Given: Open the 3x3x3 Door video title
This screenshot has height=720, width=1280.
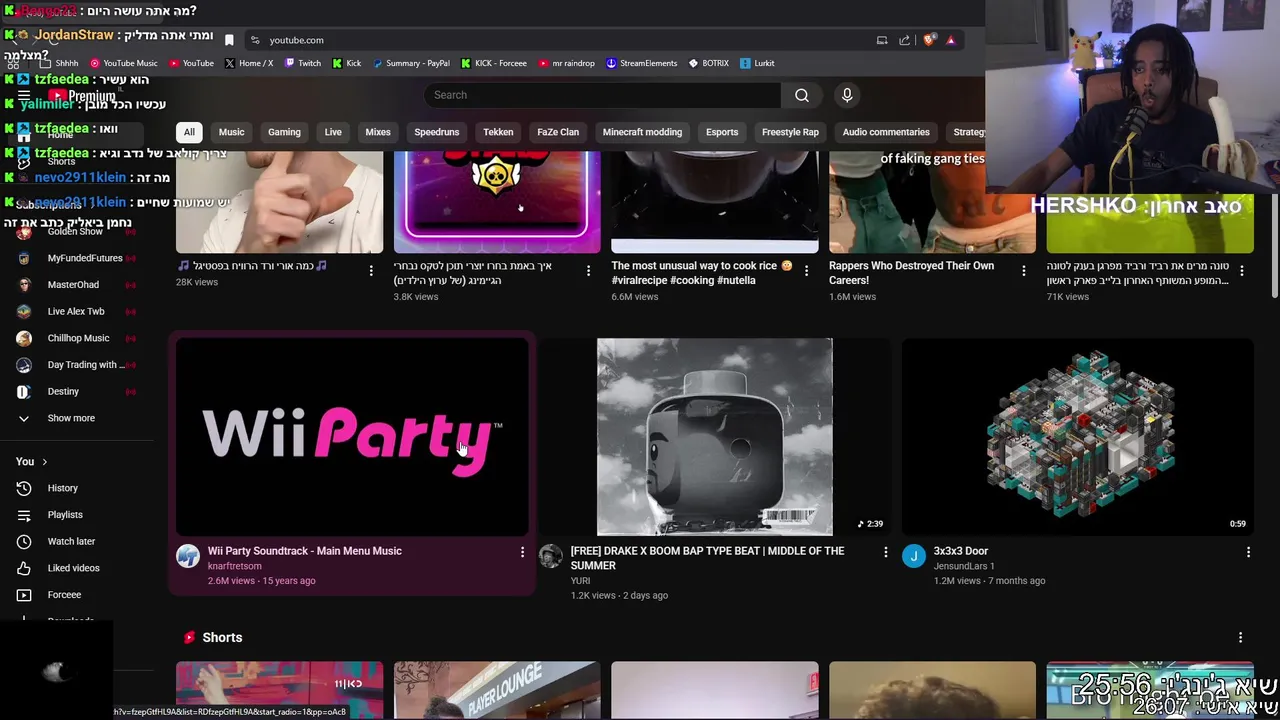Looking at the screenshot, I should coord(960,551).
